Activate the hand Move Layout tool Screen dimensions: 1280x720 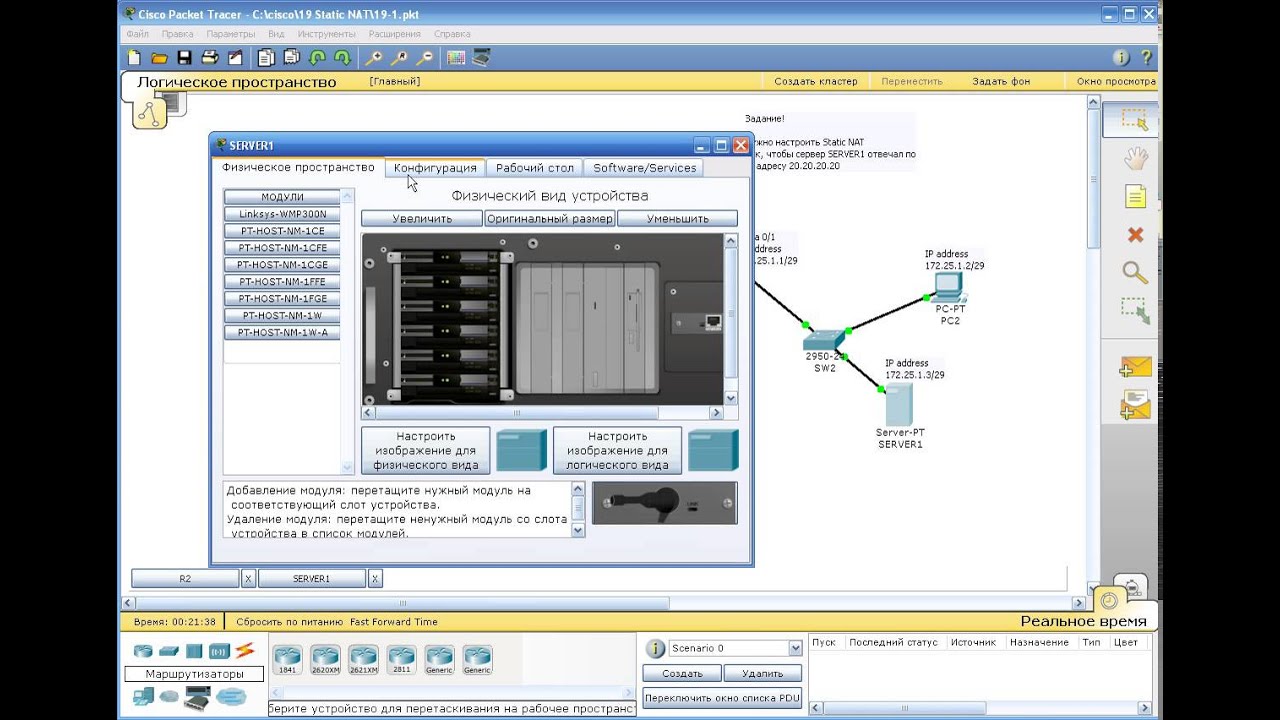[1135, 158]
